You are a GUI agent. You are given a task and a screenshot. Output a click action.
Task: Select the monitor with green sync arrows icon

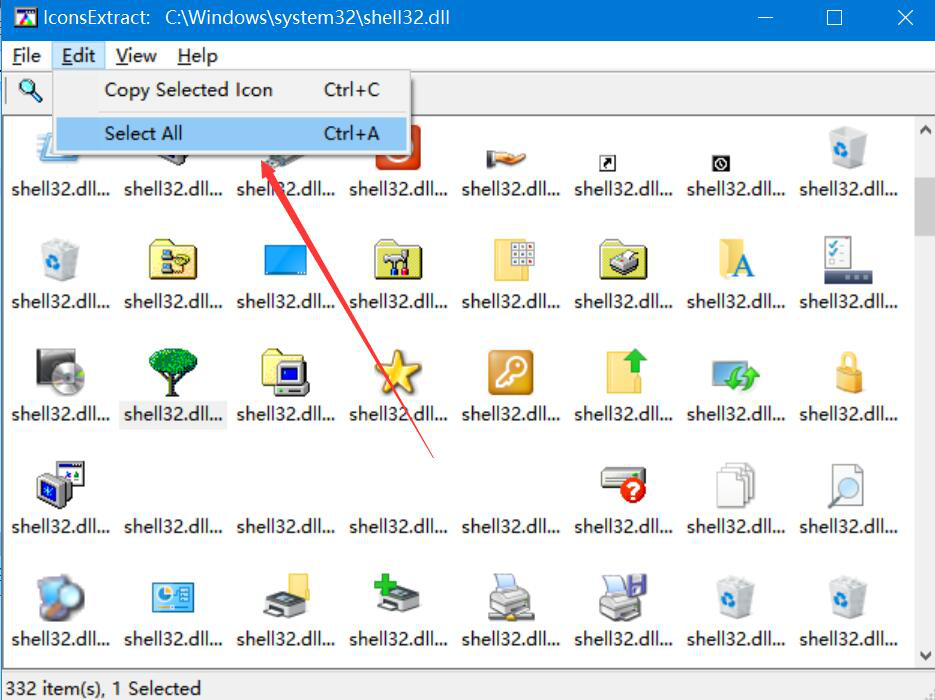(x=736, y=374)
